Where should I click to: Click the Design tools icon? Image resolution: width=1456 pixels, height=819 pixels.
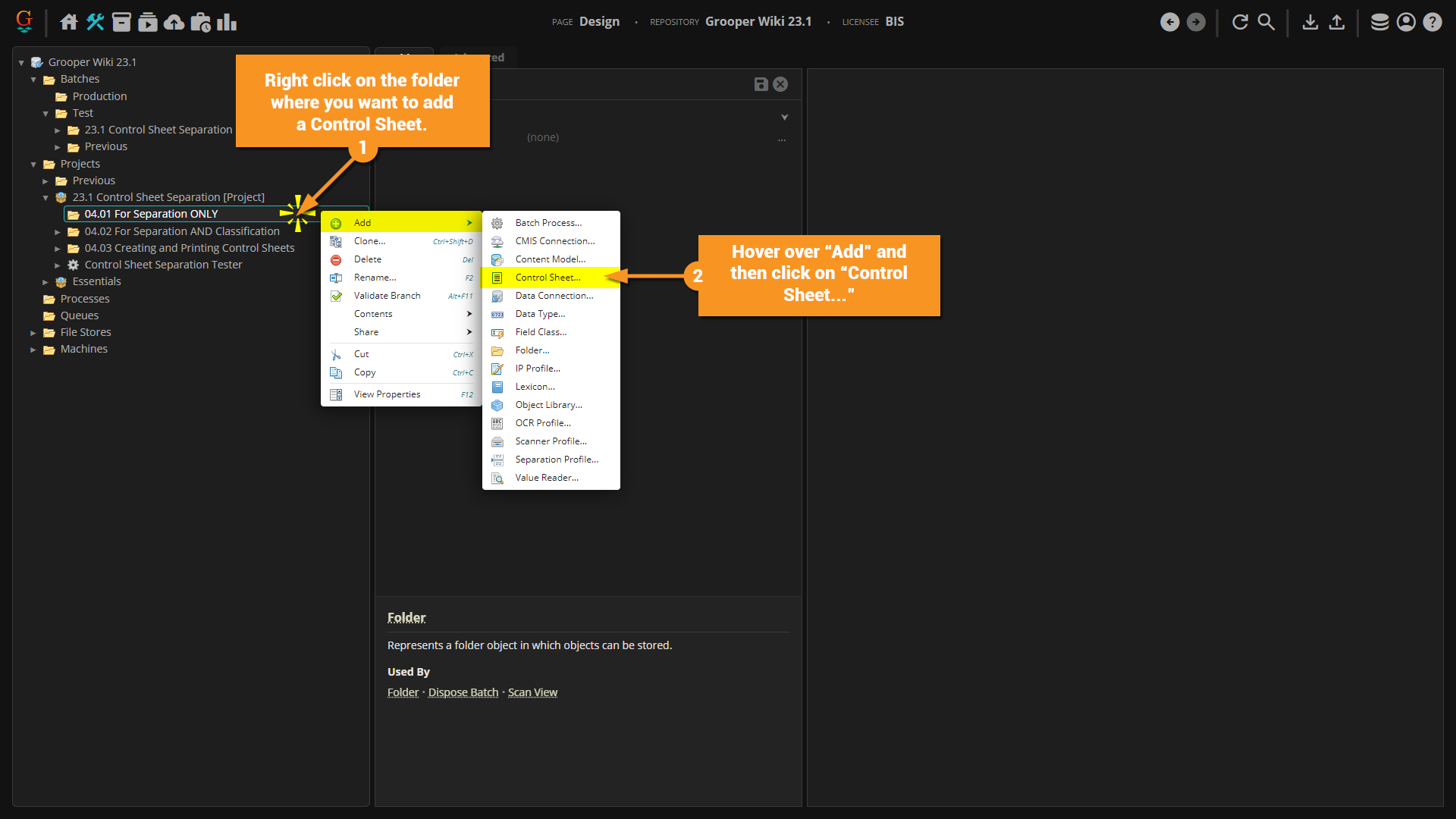tap(95, 22)
